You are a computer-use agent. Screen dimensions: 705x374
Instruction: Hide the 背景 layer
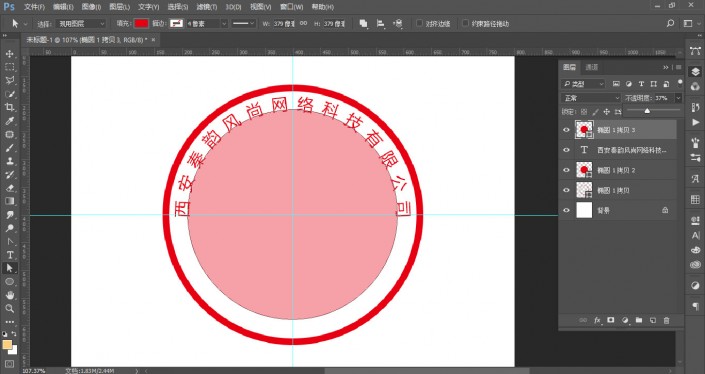pos(567,210)
